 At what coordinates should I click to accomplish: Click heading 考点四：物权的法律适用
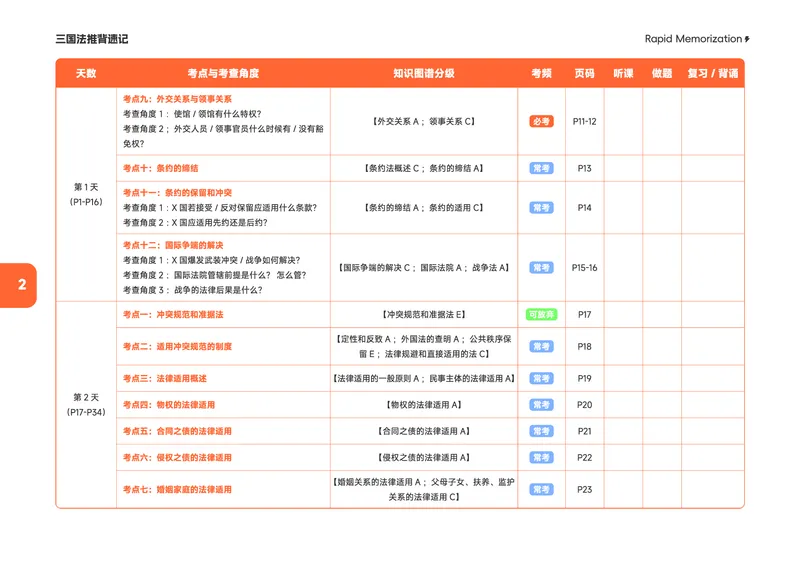pyautogui.click(x=169, y=405)
